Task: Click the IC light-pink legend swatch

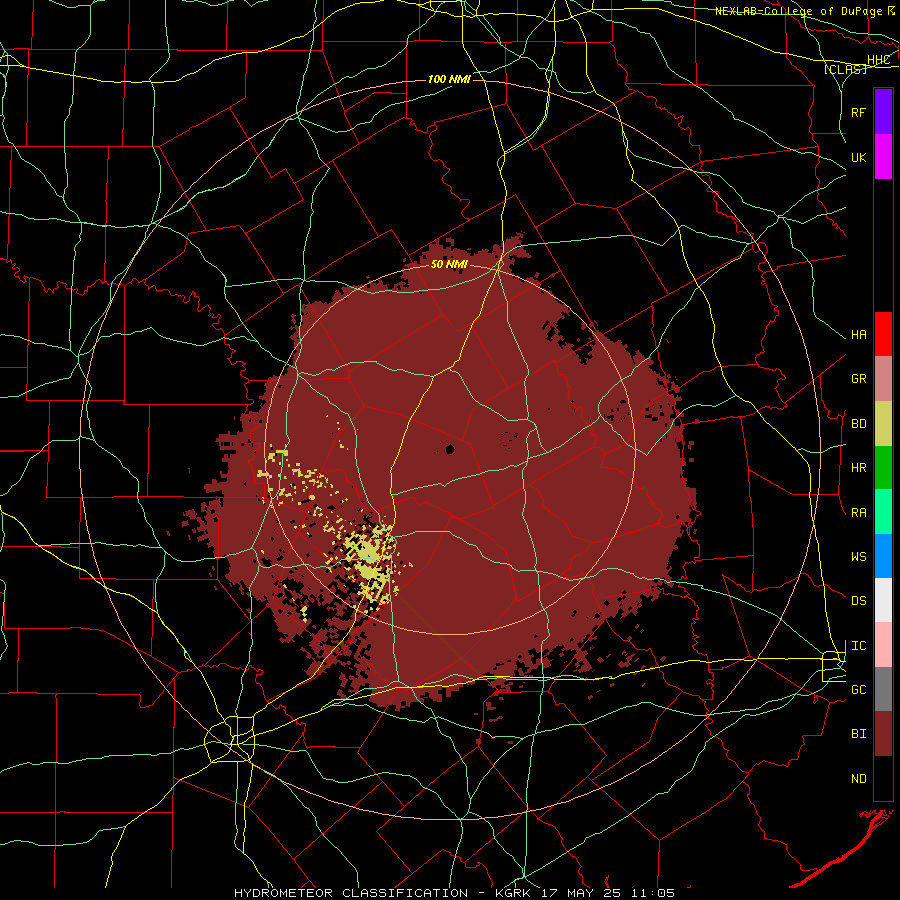Action: point(883,645)
